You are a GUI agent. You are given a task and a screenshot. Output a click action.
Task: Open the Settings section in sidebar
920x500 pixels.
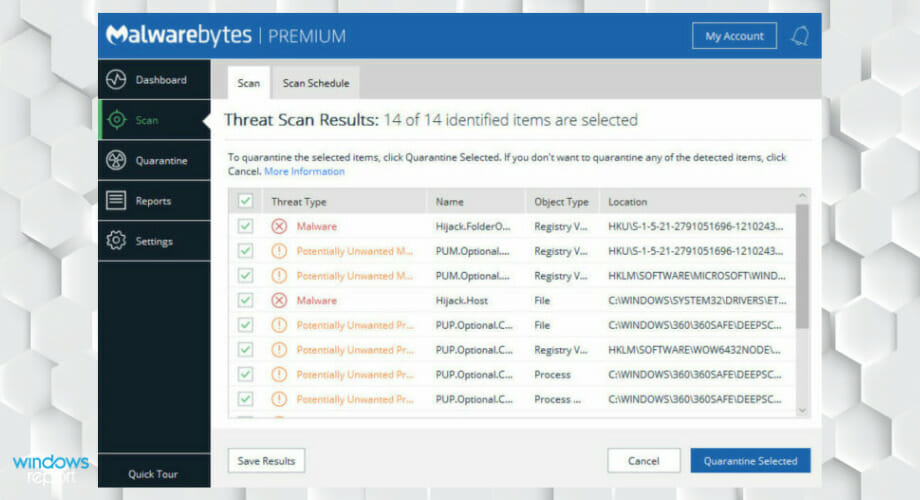(x=154, y=241)
